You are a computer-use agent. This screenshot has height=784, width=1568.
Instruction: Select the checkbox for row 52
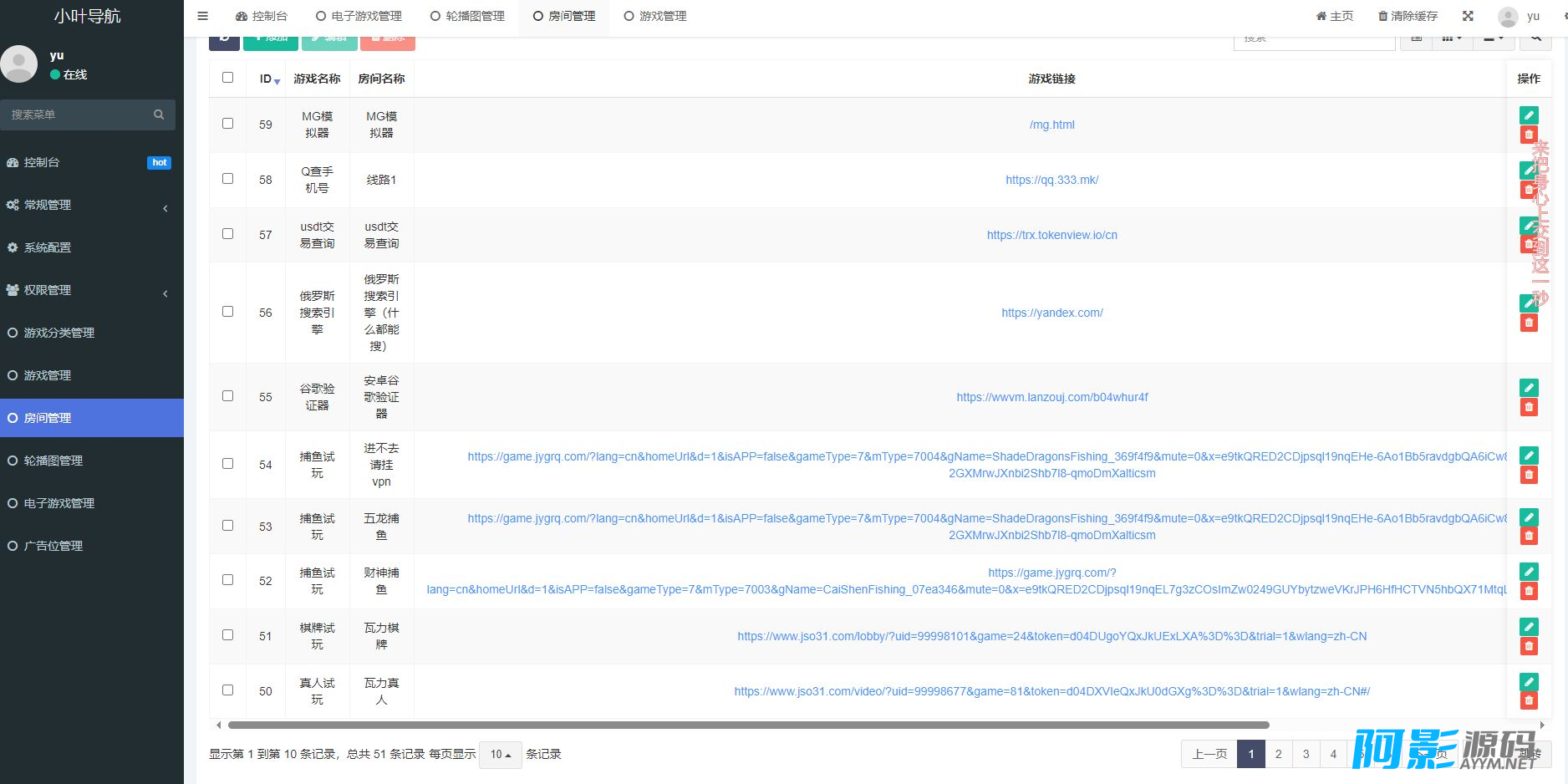[227, 580]
